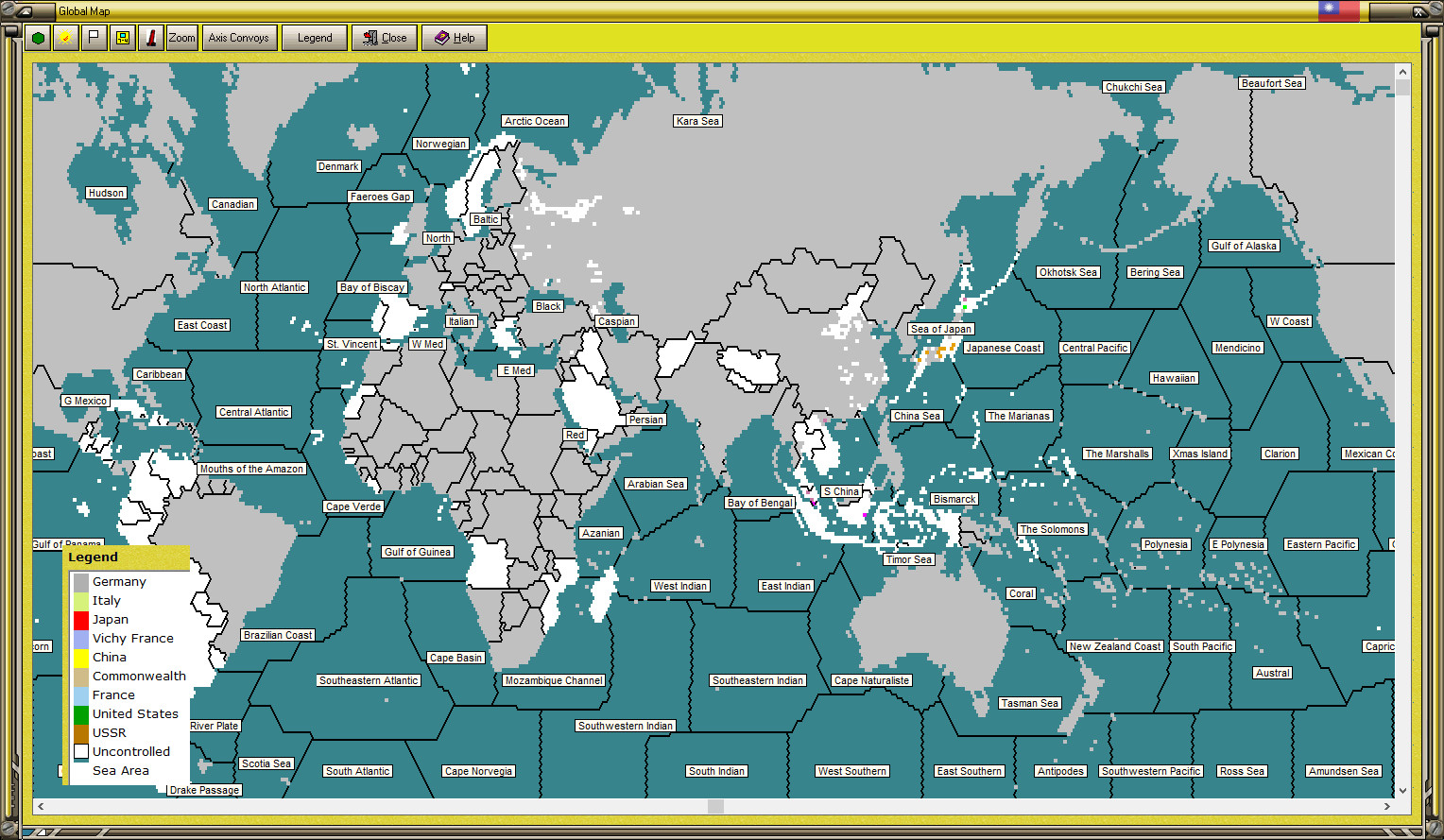Click the Black sea label
The height and width of the screenshot is (840, 1444).
[548, 306]
